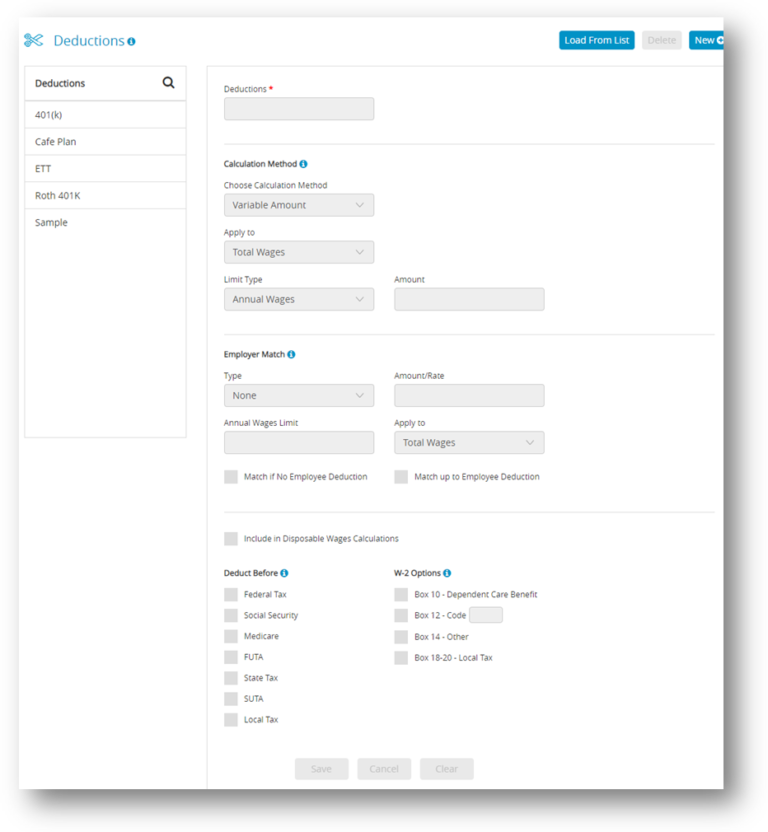Image resolution: width=768 pixels, height=832 pixels.
Task: Click the limit Amount input field
Action: coord(469,299)
